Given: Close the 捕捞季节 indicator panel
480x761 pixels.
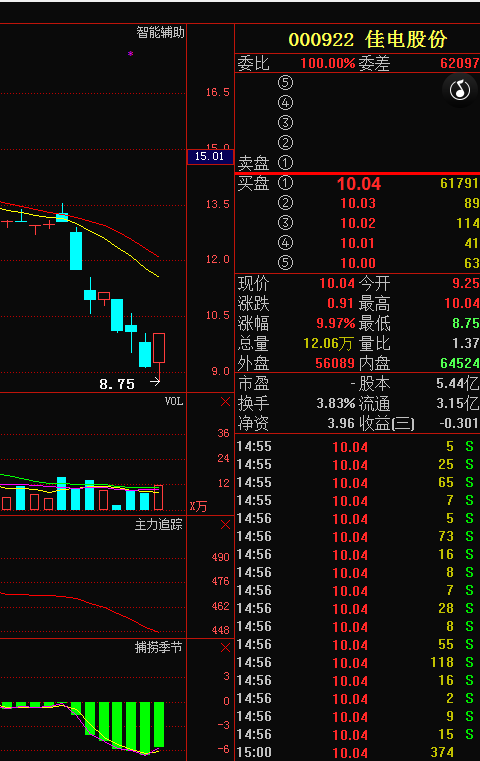Looking at the screenshot, I should pyautogui.click(x=225, y=647).
